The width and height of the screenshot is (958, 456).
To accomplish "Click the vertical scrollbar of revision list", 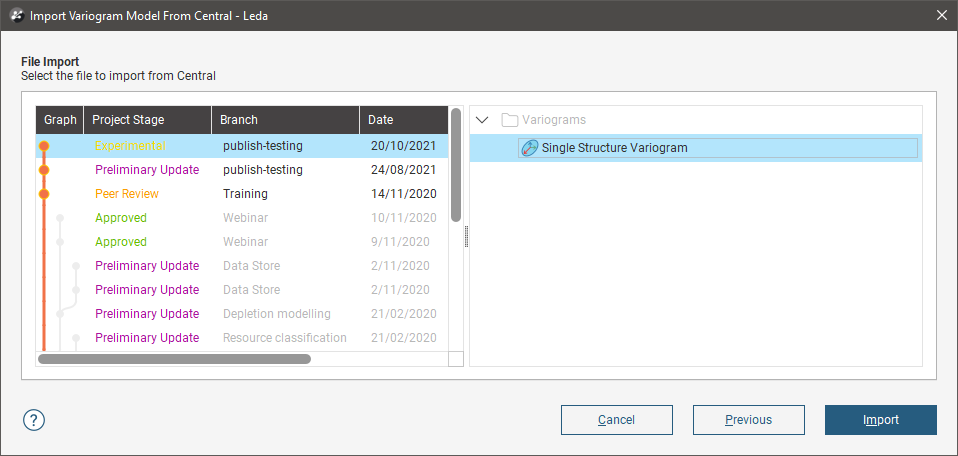I will pyautogui.click(x=456, y=165).
